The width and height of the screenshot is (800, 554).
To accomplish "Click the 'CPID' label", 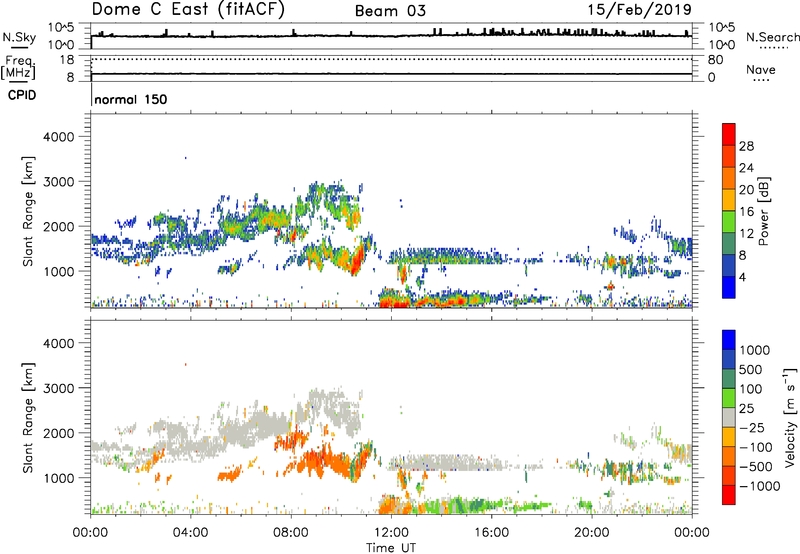I will click(22, 95).
